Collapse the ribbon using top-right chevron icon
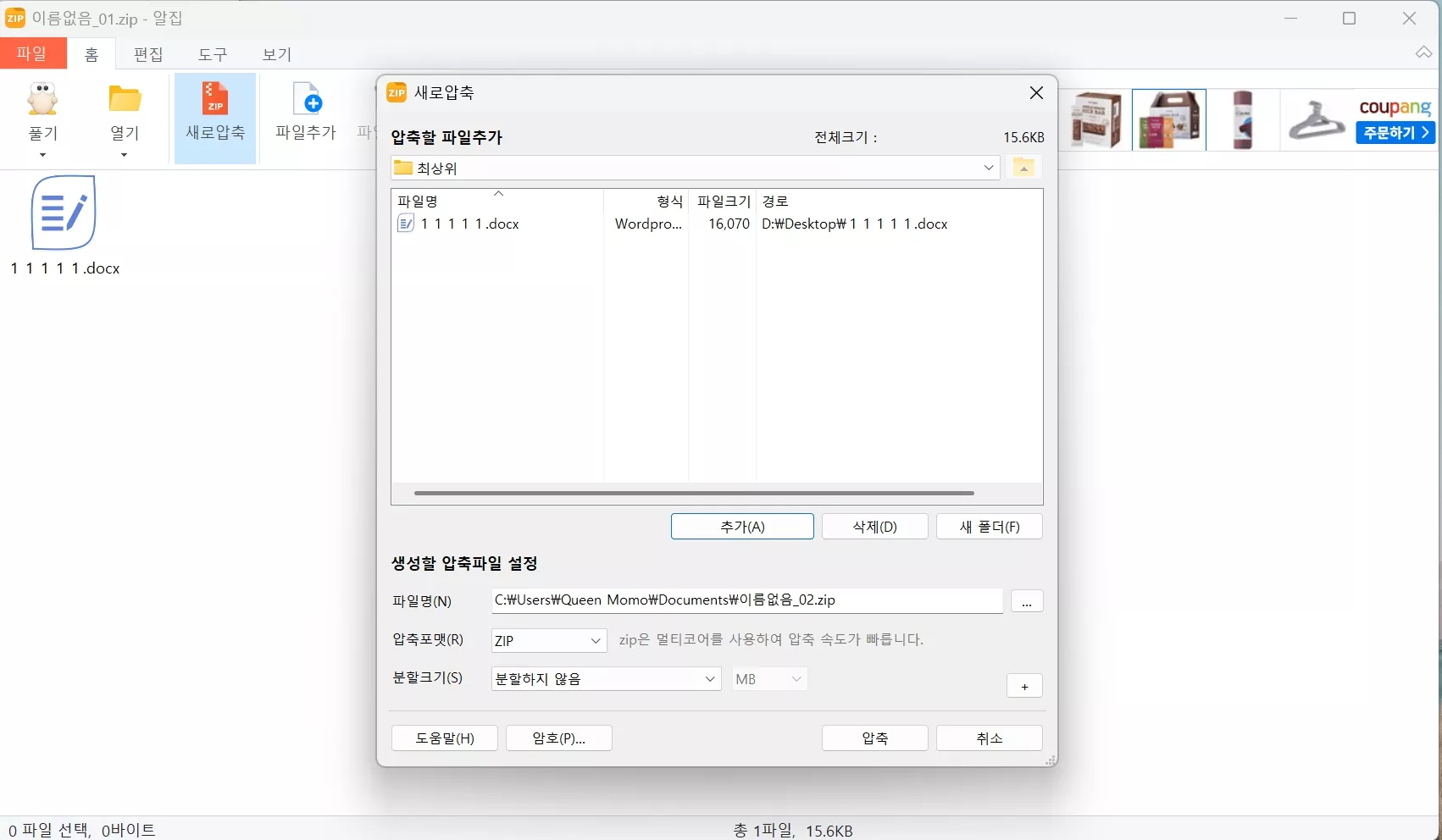 (1423, 52)
